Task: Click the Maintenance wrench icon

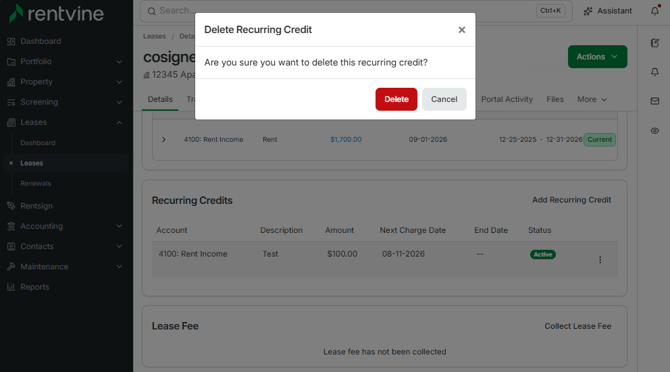Action: point(11,267)
